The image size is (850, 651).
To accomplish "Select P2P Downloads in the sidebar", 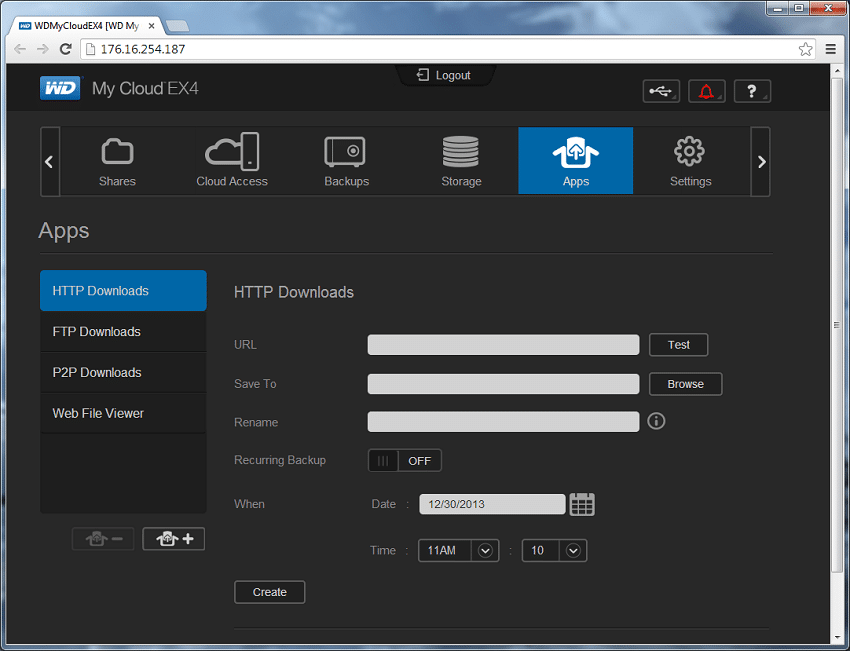I will point(123,372).
